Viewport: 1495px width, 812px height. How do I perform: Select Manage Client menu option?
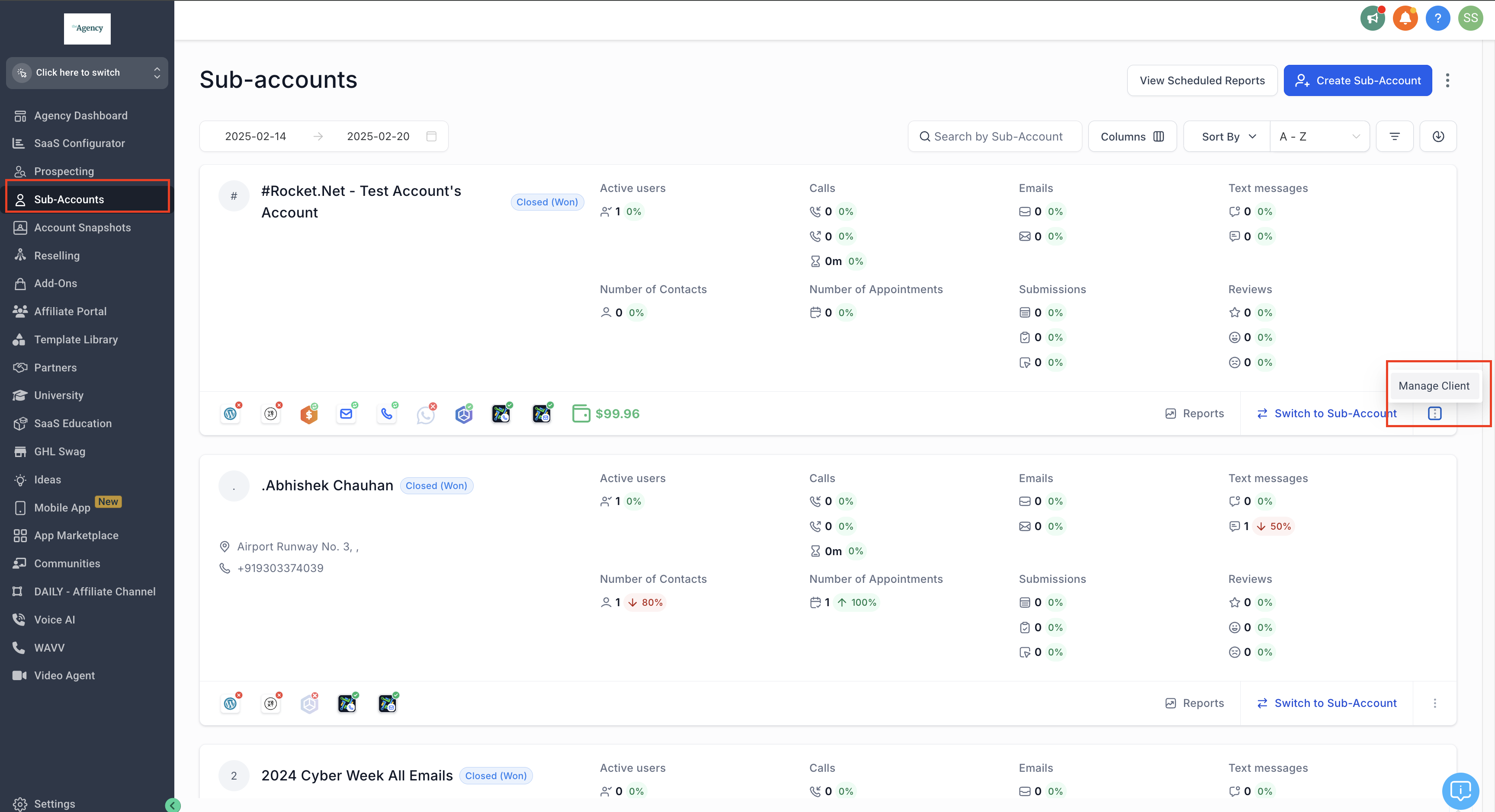point(1434,386)
